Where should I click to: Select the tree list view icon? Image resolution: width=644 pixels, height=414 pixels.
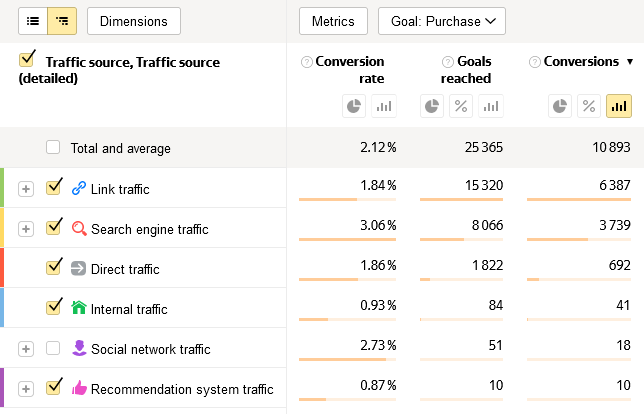point(62,20)
